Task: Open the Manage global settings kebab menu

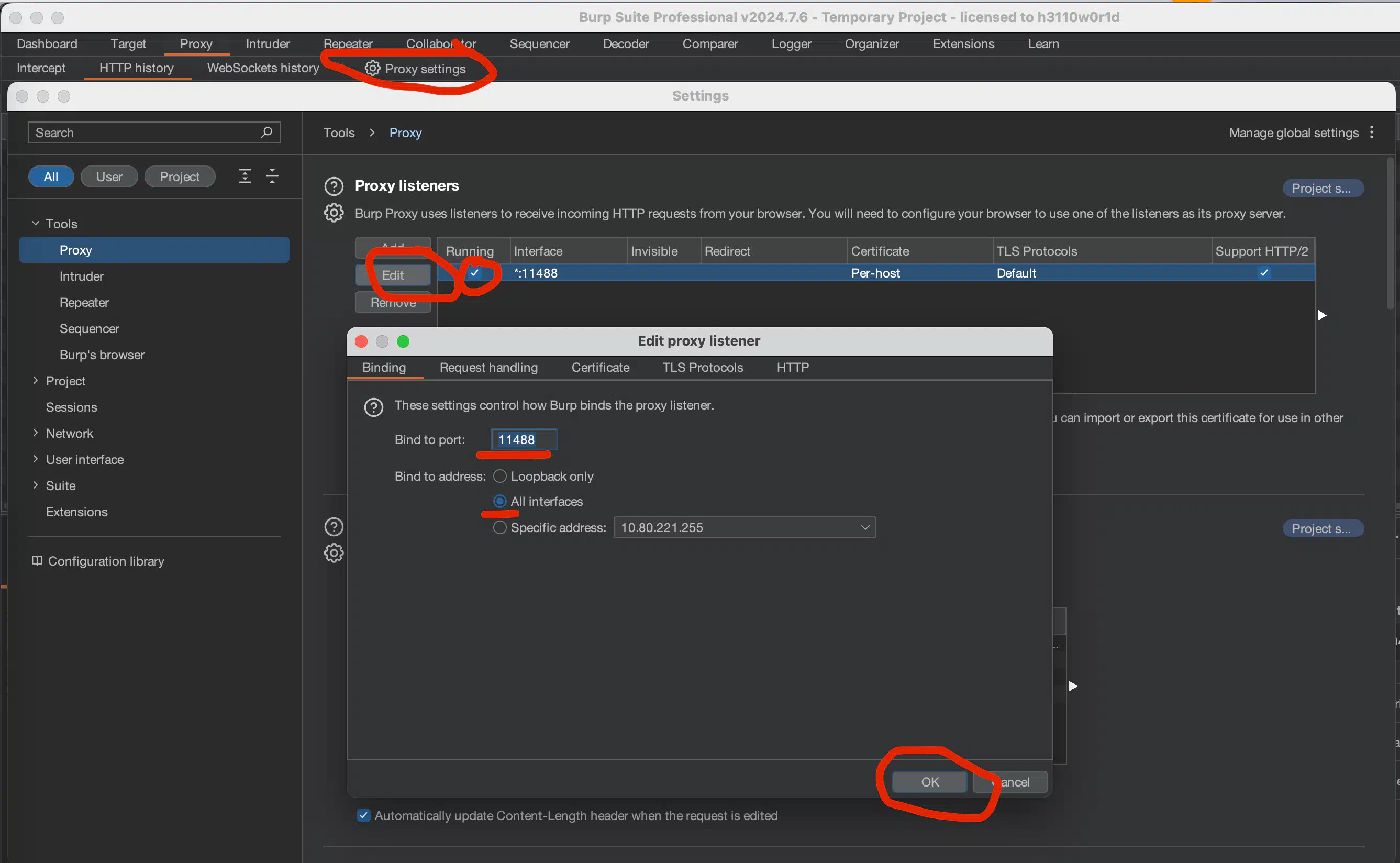Action: click(x=1372, y=132)
